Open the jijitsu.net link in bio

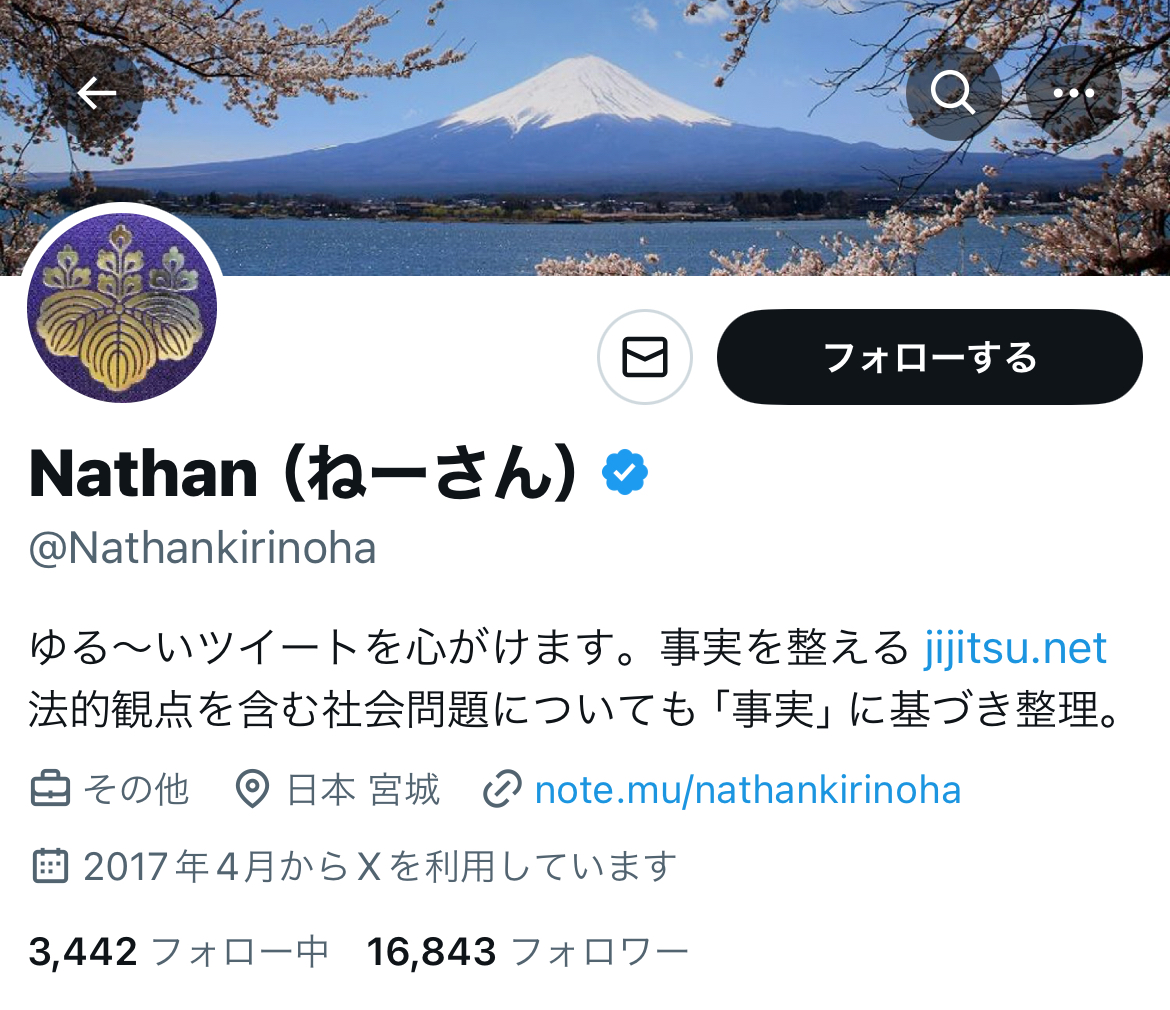coord(1015,647)
